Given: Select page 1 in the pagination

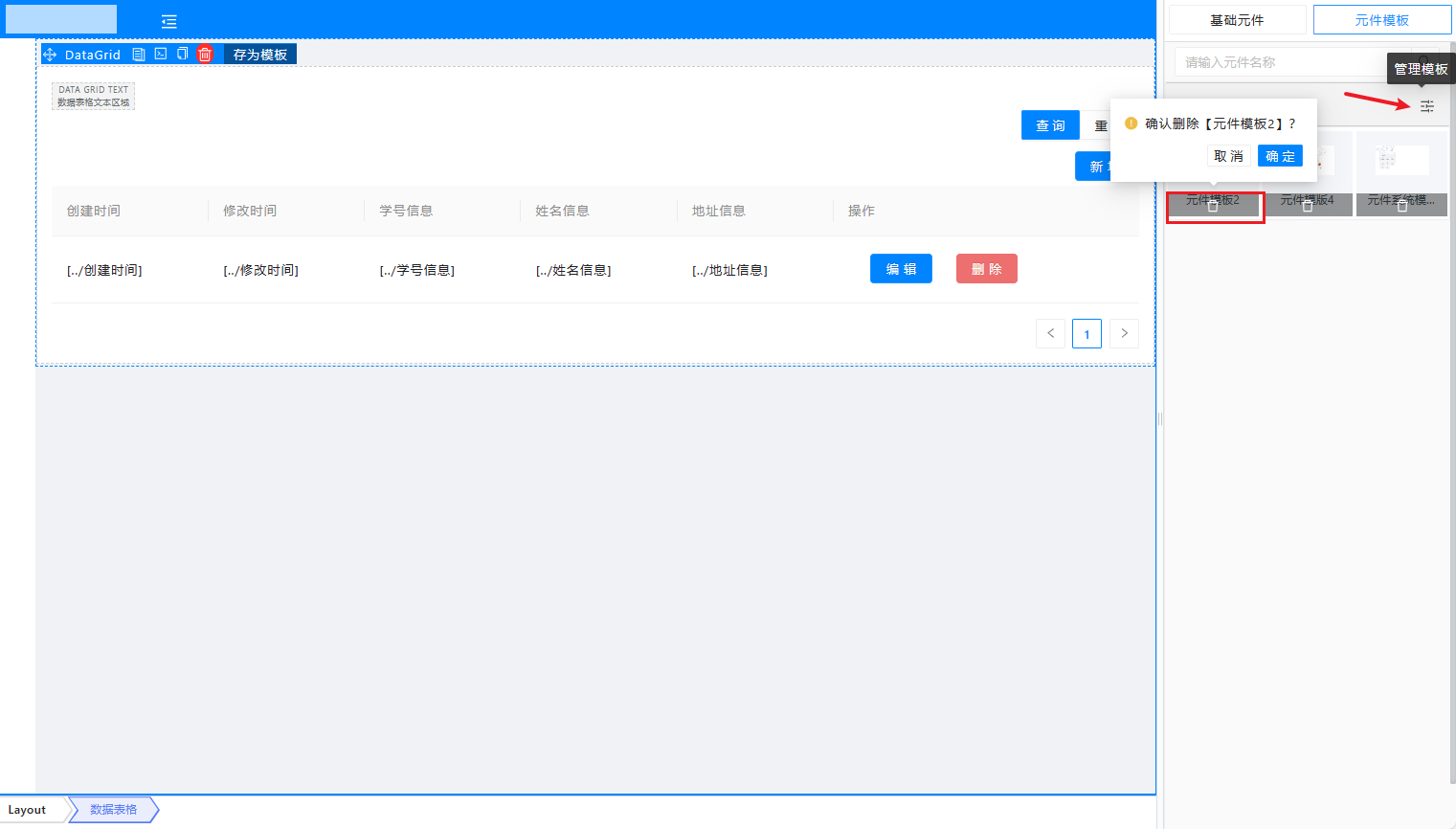Looking at the screenshot, I should [x=1086, y=333].
